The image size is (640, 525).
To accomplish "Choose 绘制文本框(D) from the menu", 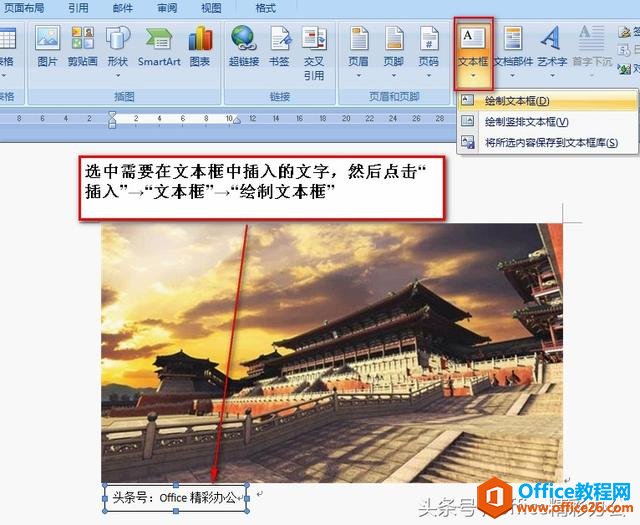I will pyautogui.click(x=547, y=100).
